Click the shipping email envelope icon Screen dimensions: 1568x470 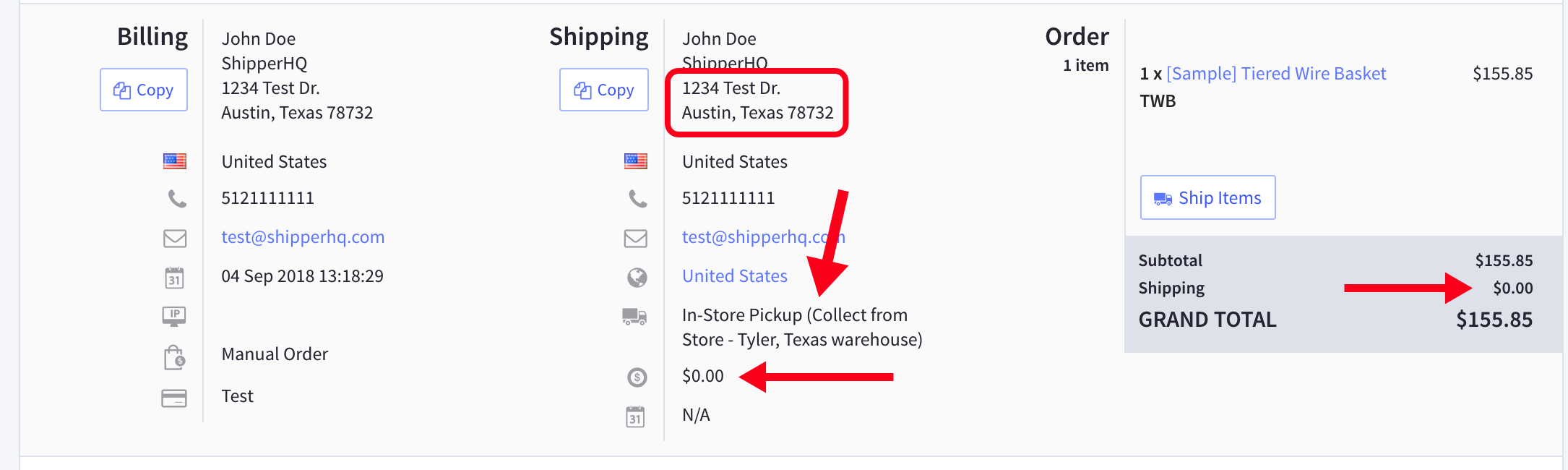coord(636,238)
